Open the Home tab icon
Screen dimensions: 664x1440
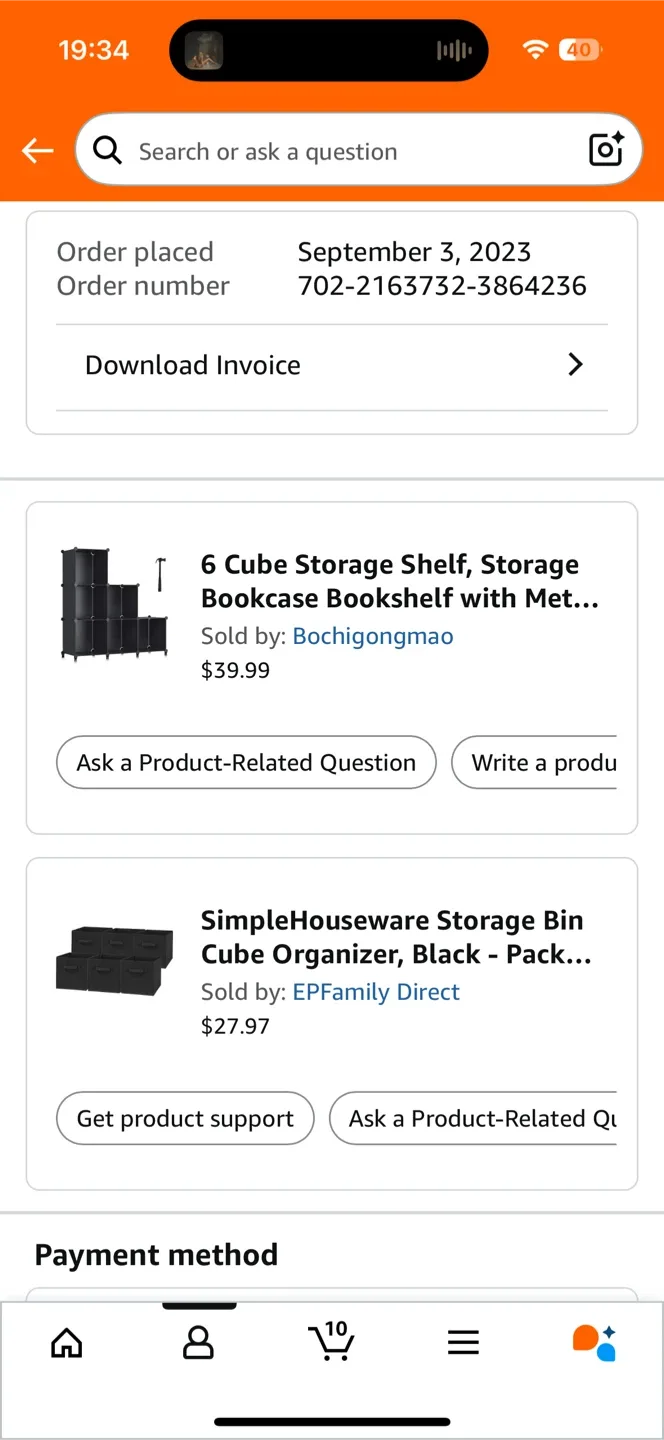click(x=66, y=1343)
